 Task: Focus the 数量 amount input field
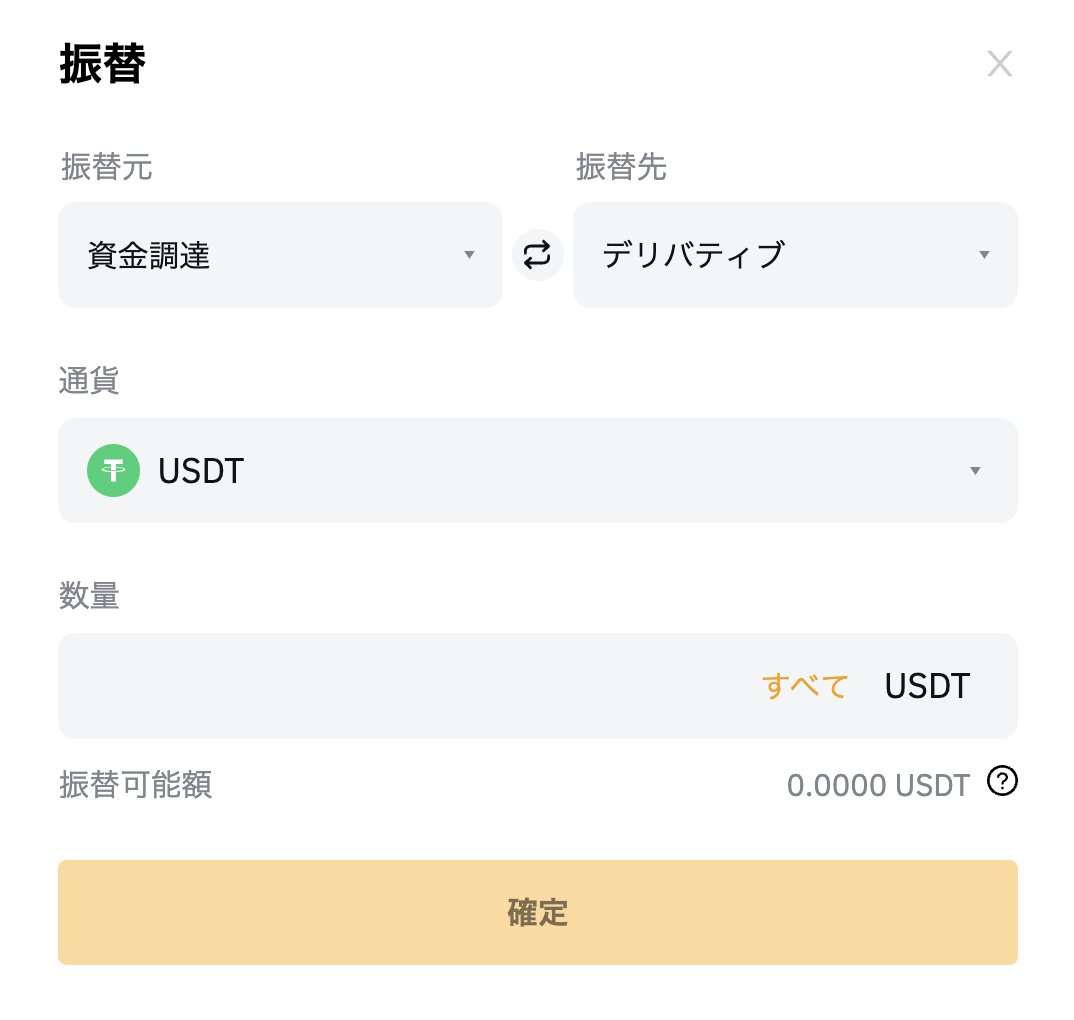[538, 686]
